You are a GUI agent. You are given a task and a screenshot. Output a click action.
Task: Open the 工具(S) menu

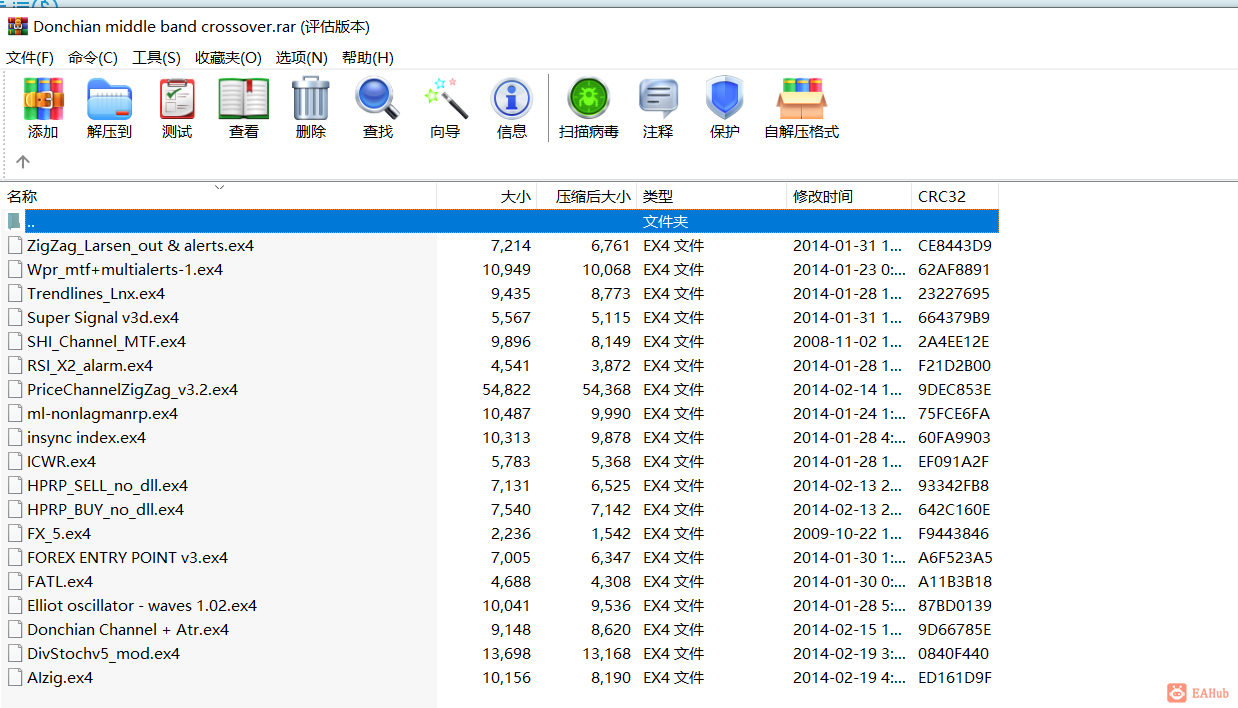pos(156,57)
